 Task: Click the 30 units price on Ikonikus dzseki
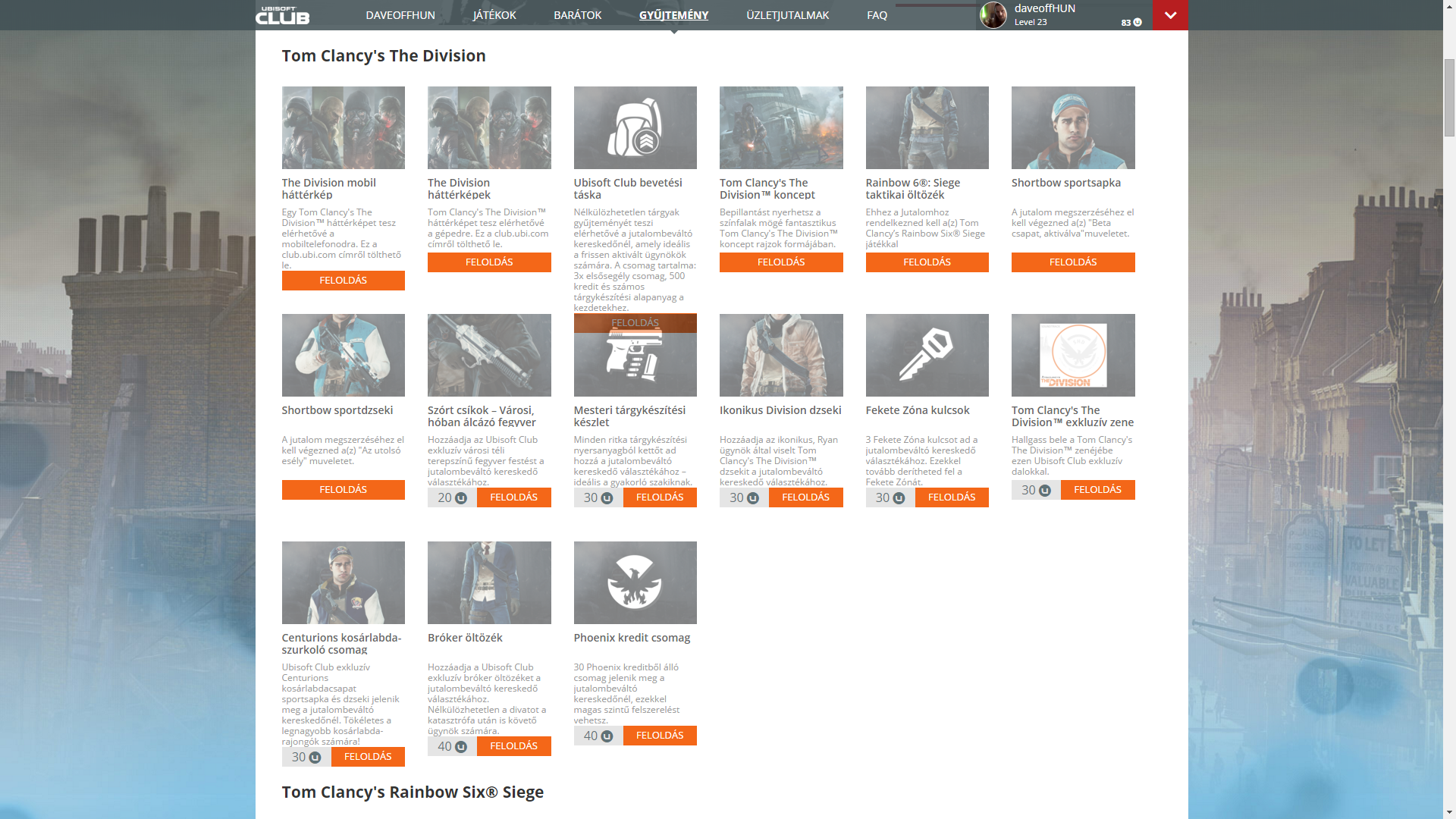[744, 497]
